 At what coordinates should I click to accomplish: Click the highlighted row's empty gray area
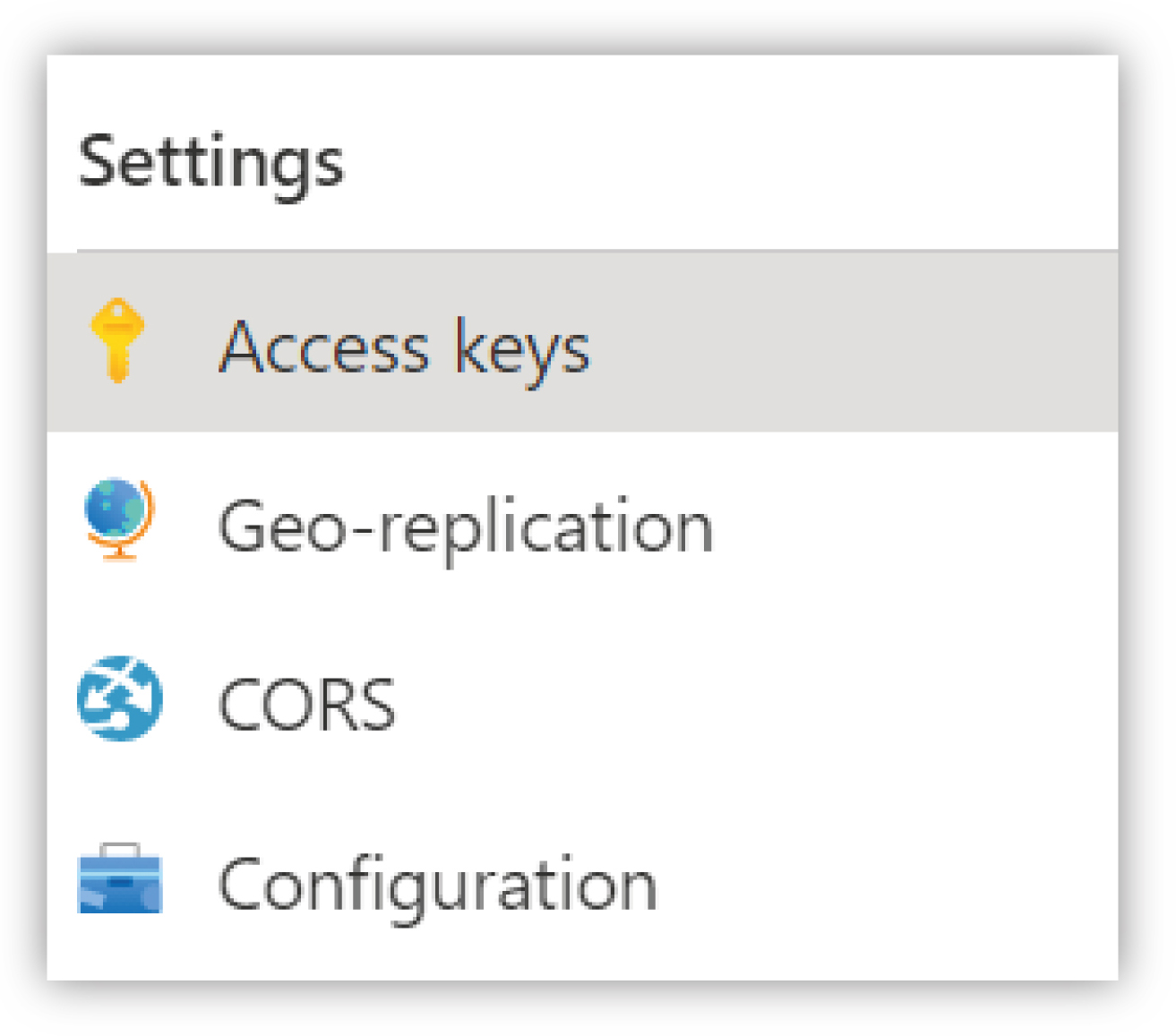pos(851,342)
